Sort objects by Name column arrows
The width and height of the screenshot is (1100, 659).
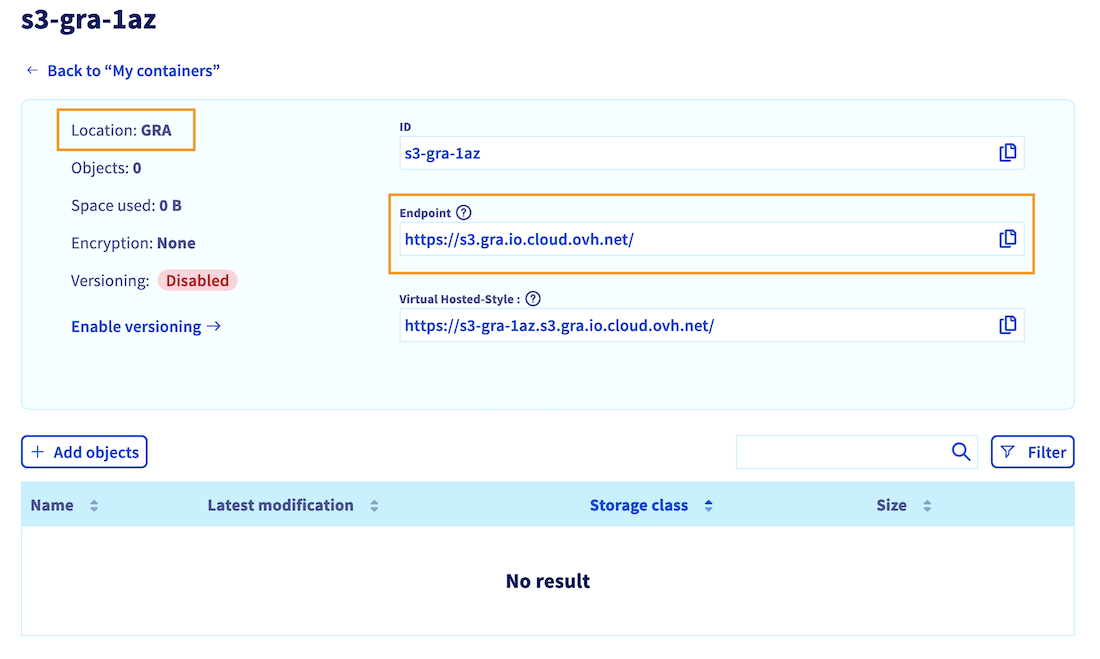94,506
